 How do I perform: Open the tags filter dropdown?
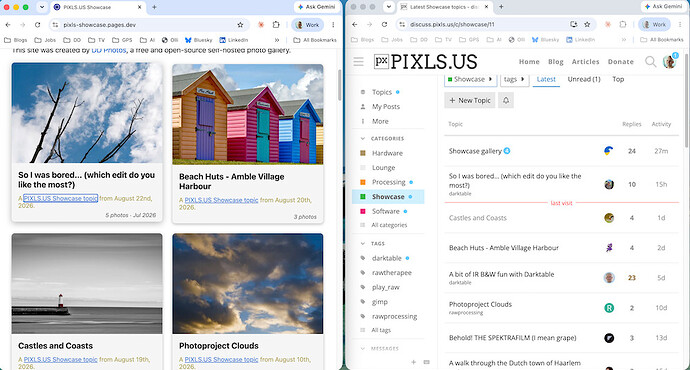pos(514,79)
